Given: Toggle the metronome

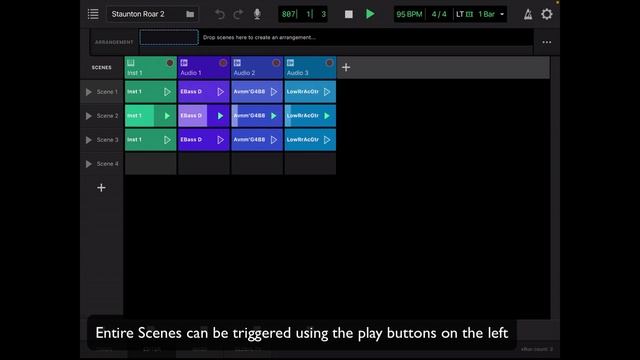Looking at the screenshot, I should (528, 14).
